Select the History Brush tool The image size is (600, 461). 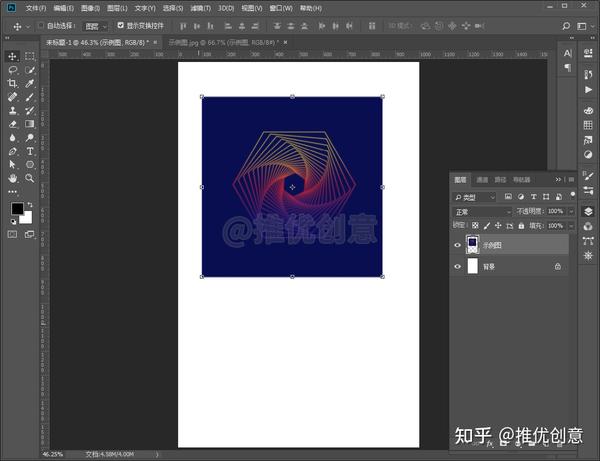29,111
